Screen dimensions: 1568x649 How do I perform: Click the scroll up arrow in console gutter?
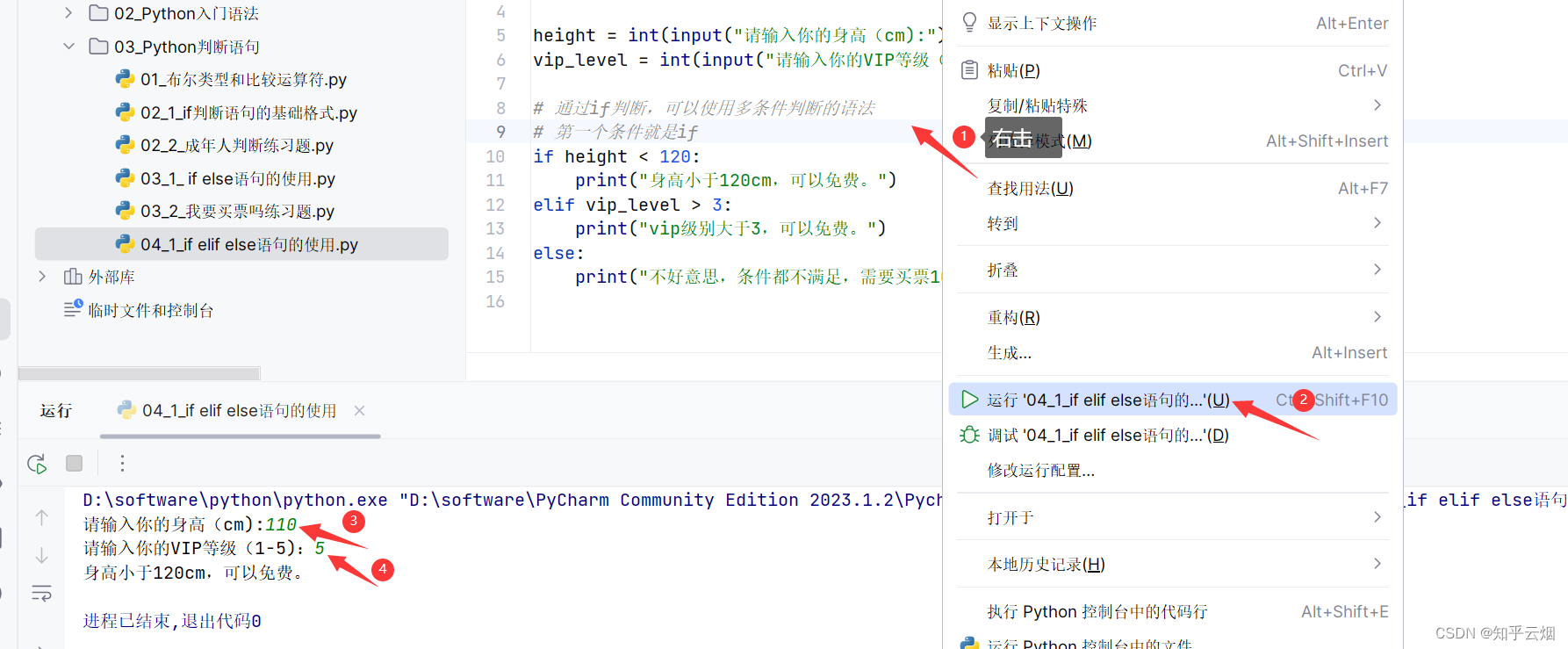41,518
